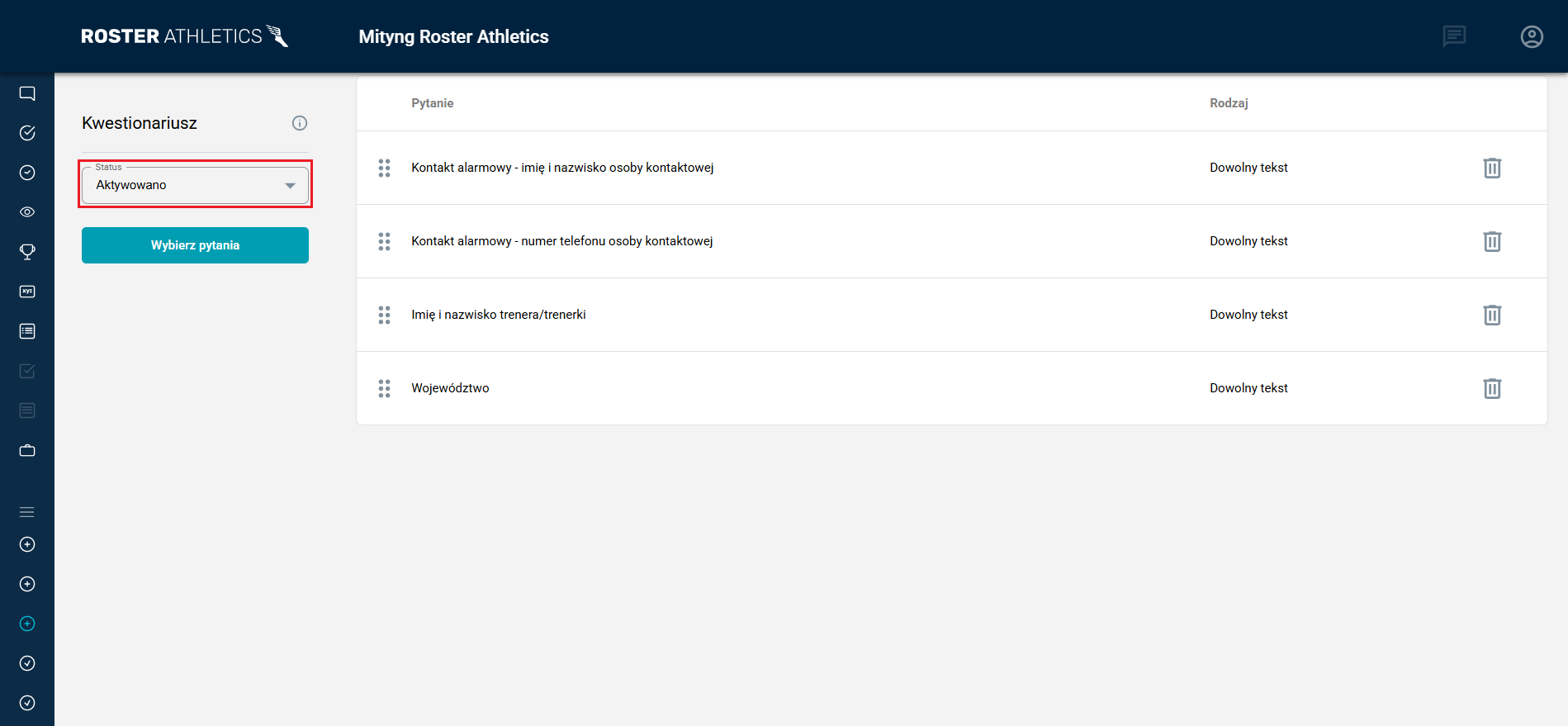Delete the 'Województwo' question

tap(1492, 388)
